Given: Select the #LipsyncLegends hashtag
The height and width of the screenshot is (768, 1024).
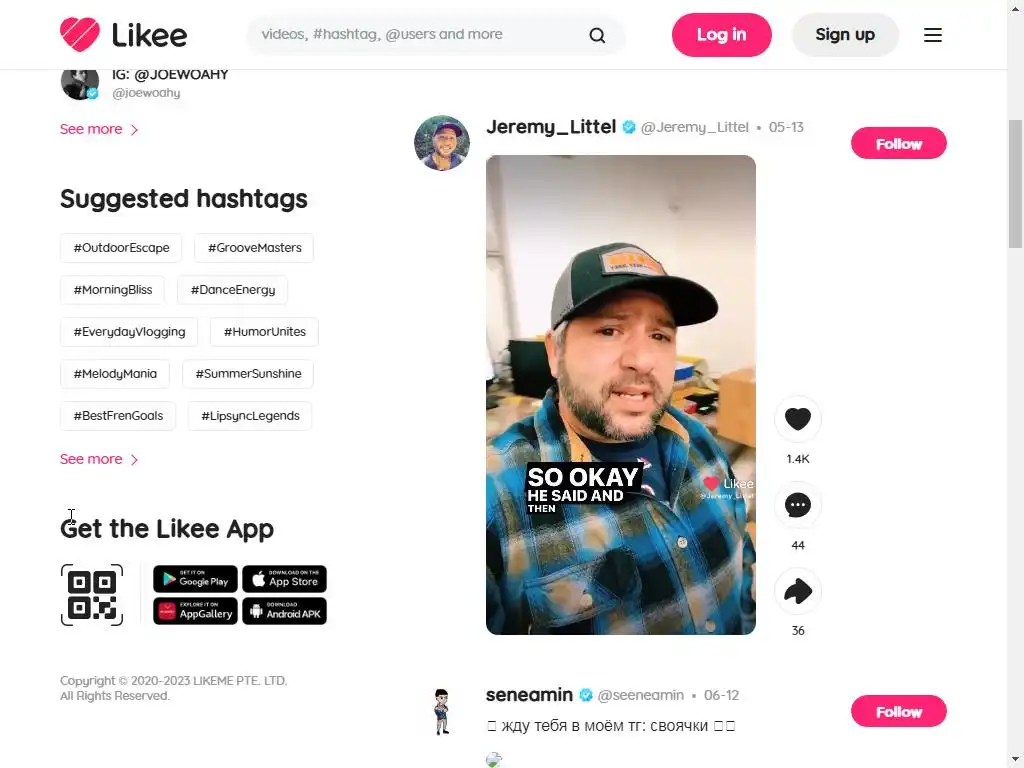Looking at the screenshot, I should click(x=250, y=416).
